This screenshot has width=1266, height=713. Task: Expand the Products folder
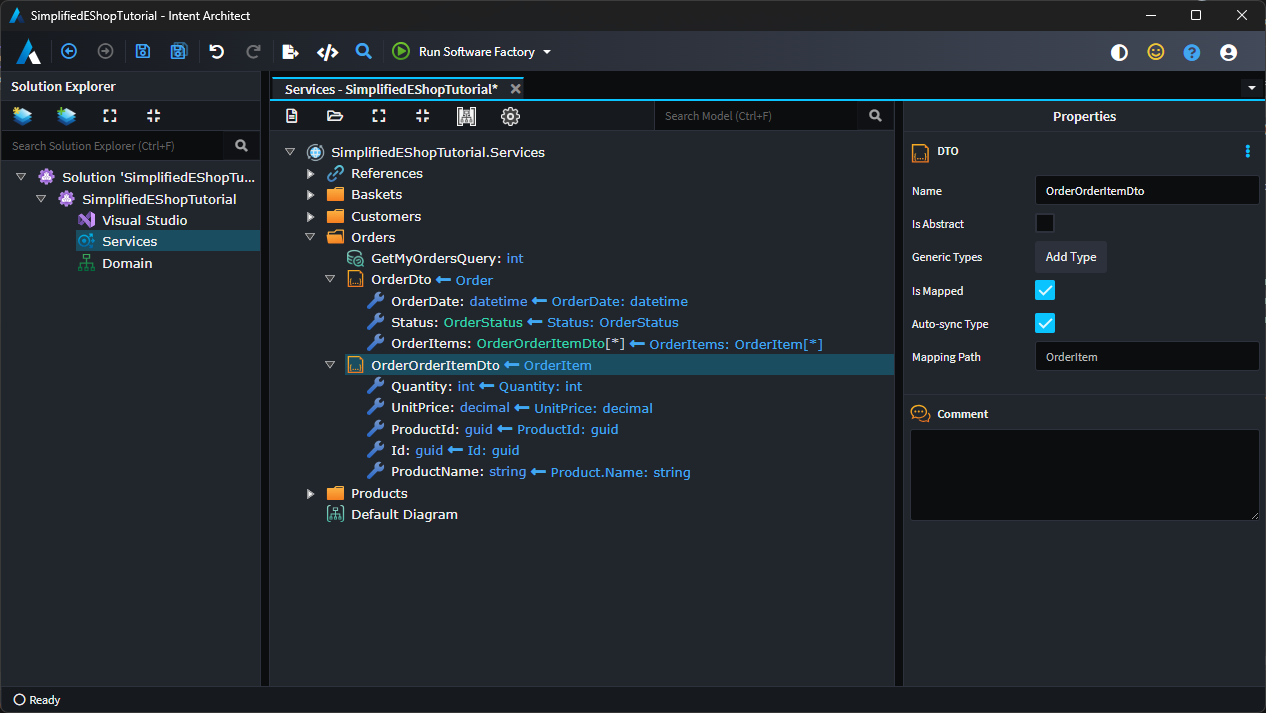(x=311, y=493)
